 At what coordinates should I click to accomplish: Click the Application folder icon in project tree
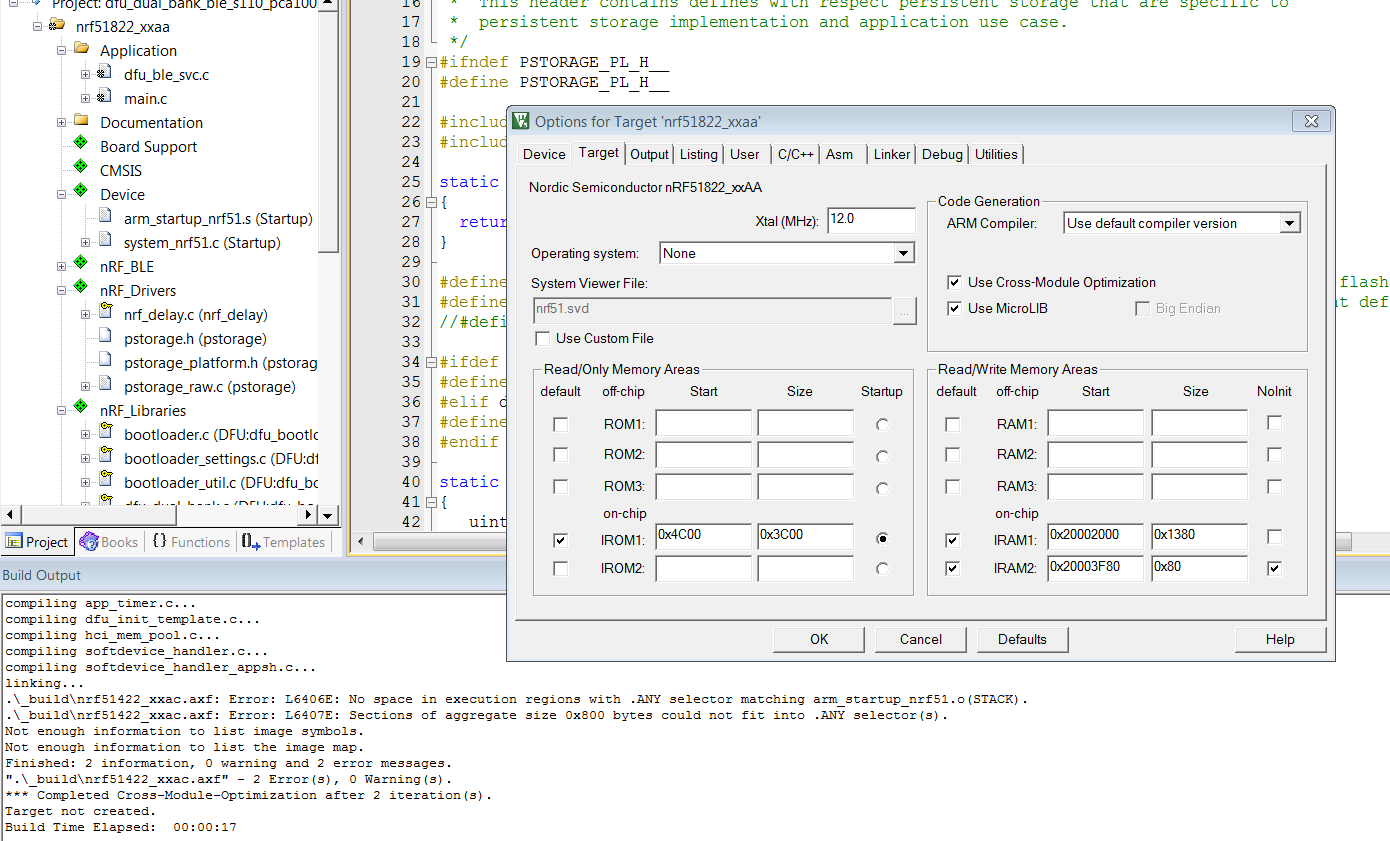(x=81, y=50)
